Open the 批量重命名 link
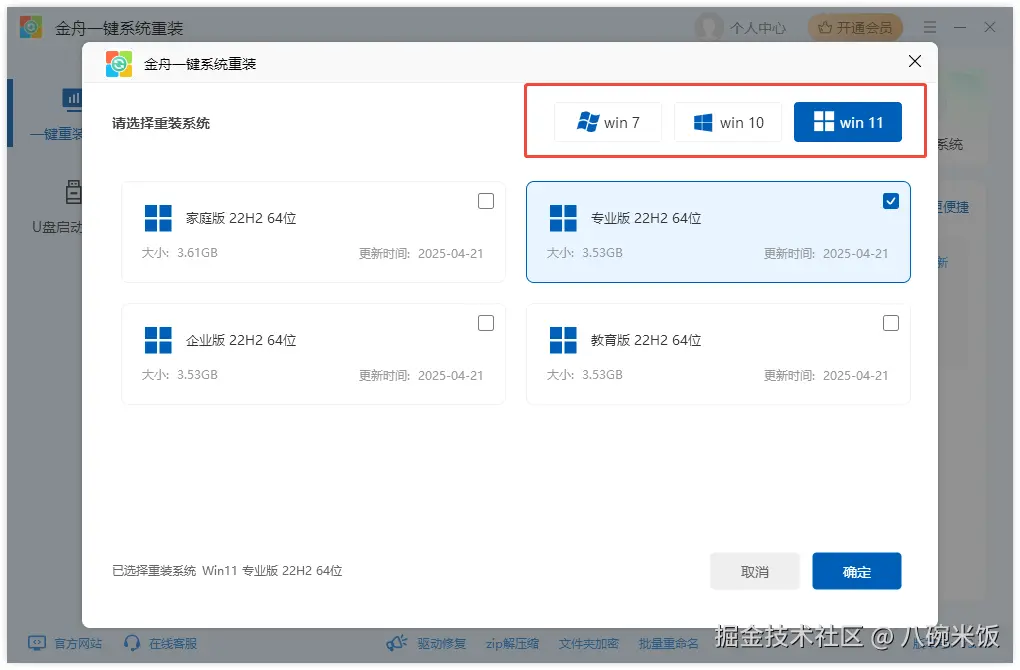1020x670 pixels. [669, 643]
